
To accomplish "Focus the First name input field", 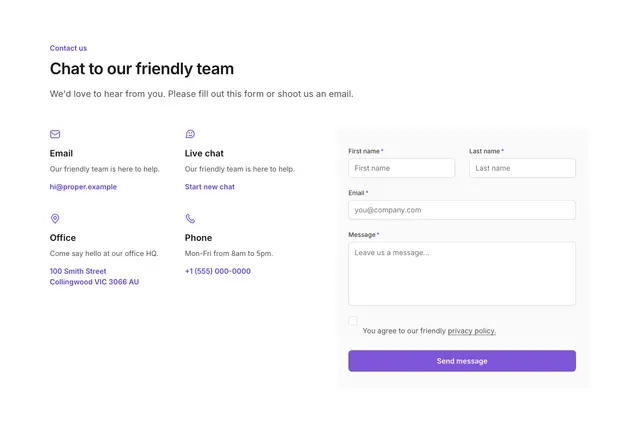I will click(402, 168).
